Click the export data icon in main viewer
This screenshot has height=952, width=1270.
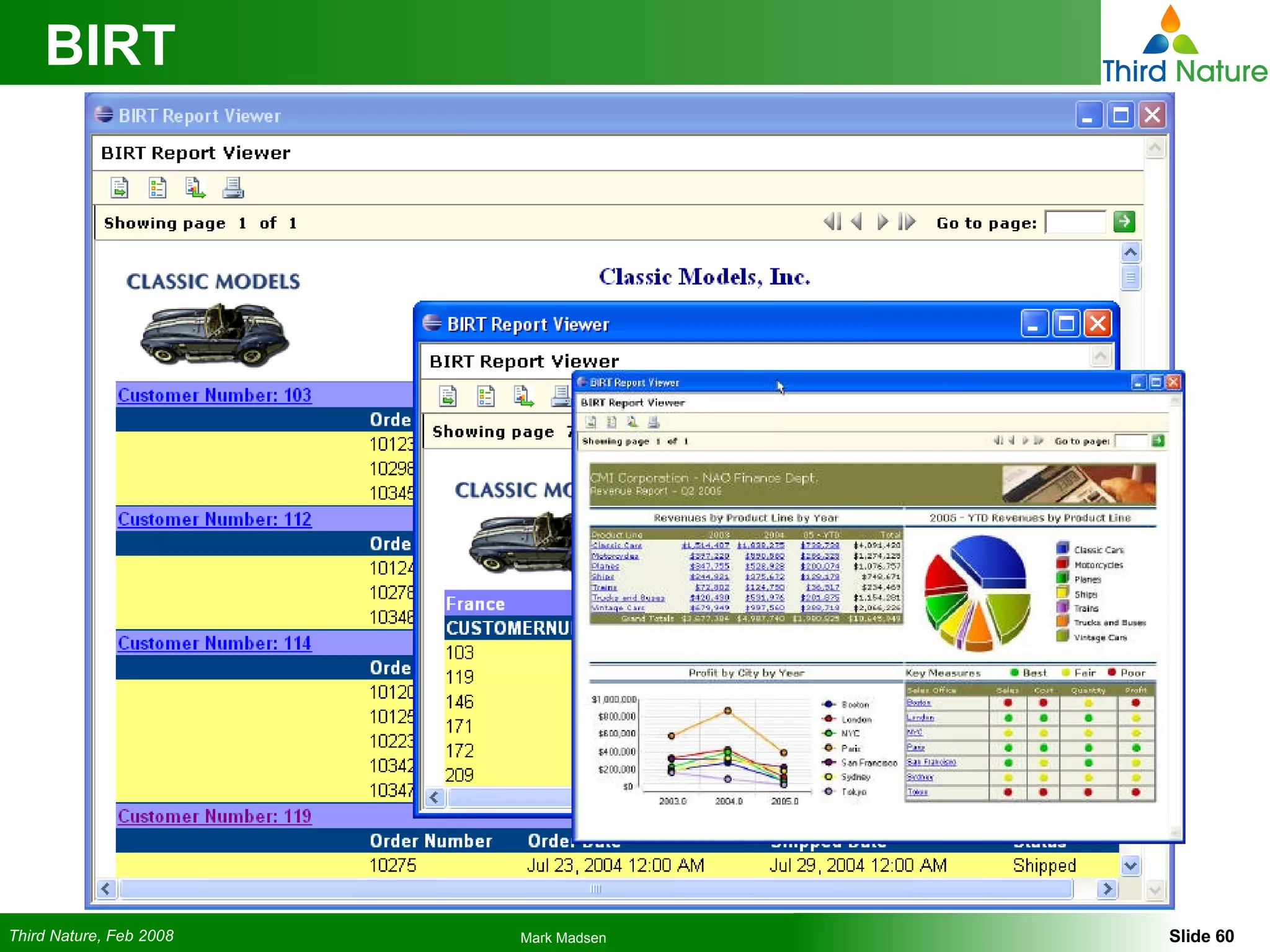[195, 187]
